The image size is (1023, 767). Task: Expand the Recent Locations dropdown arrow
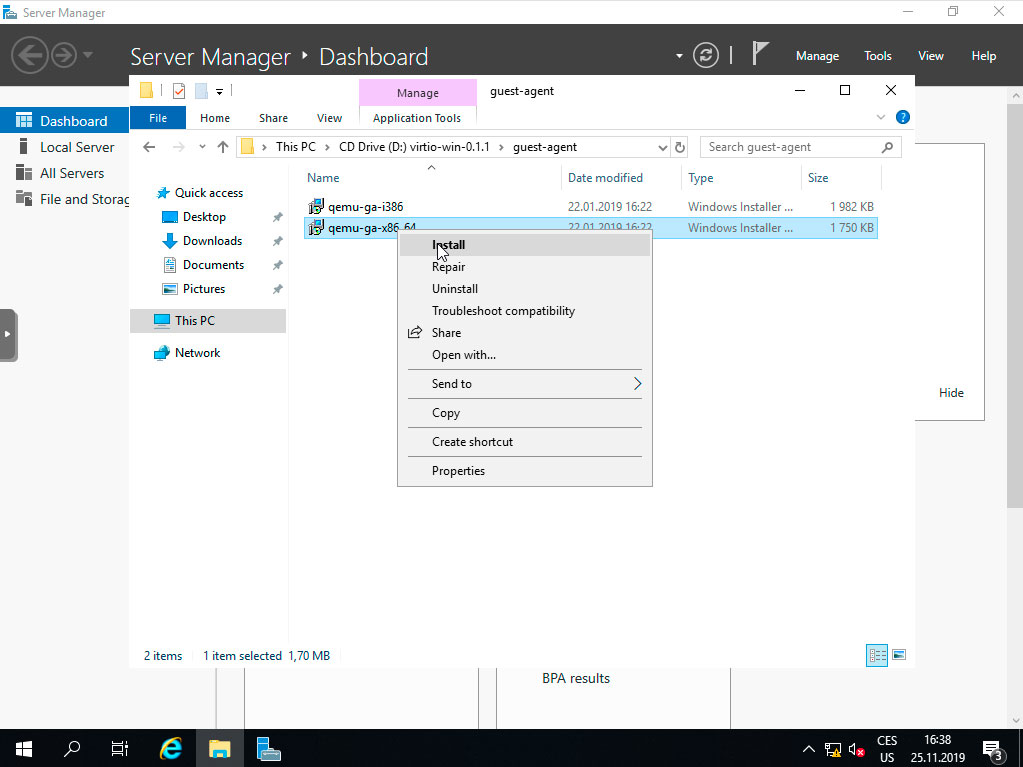tap(201, 146)
